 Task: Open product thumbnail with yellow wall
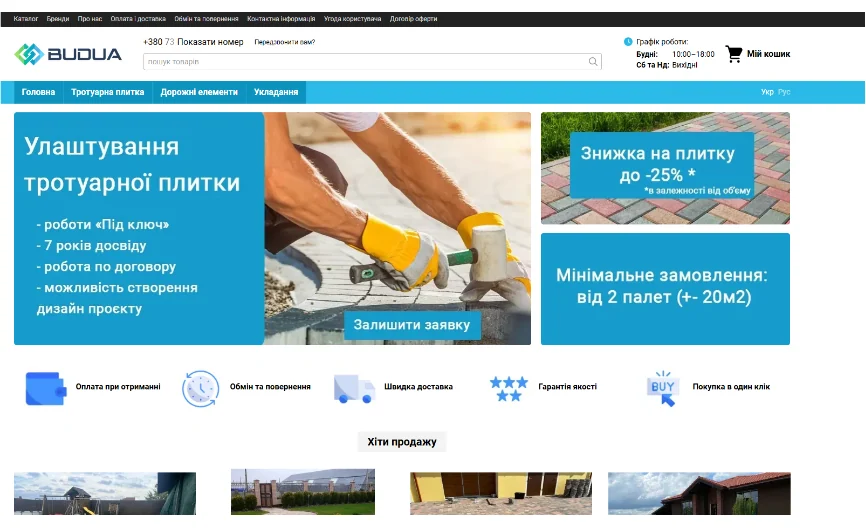(500, 494)
